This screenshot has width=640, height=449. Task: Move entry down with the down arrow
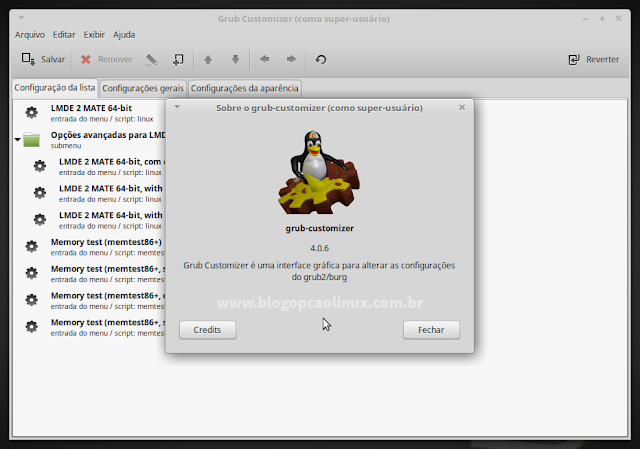236,60
